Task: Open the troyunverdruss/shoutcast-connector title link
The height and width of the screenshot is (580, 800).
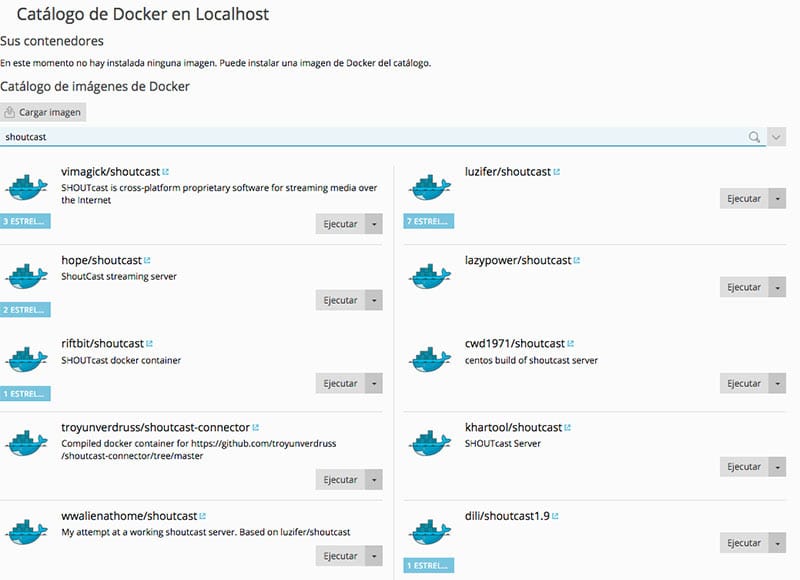Action: 156,427
